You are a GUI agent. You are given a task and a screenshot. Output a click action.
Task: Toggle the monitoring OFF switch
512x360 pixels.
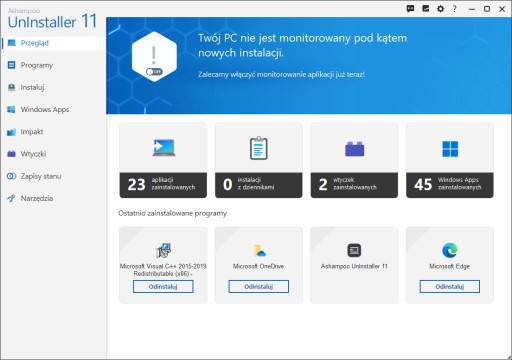pyautogui.click(x=154, y=71)
